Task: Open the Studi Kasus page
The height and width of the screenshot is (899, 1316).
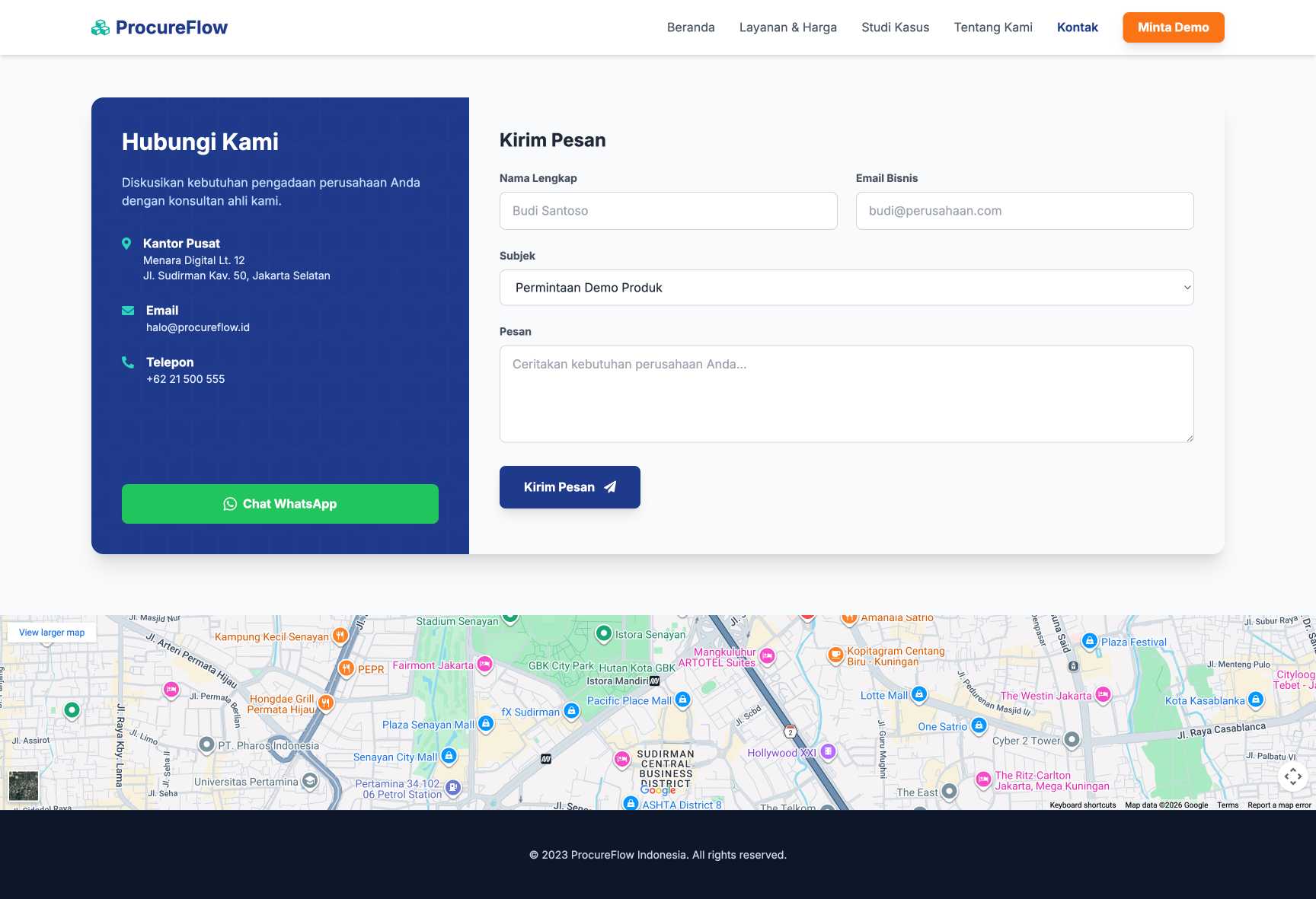Action: [x=895, y=27]
